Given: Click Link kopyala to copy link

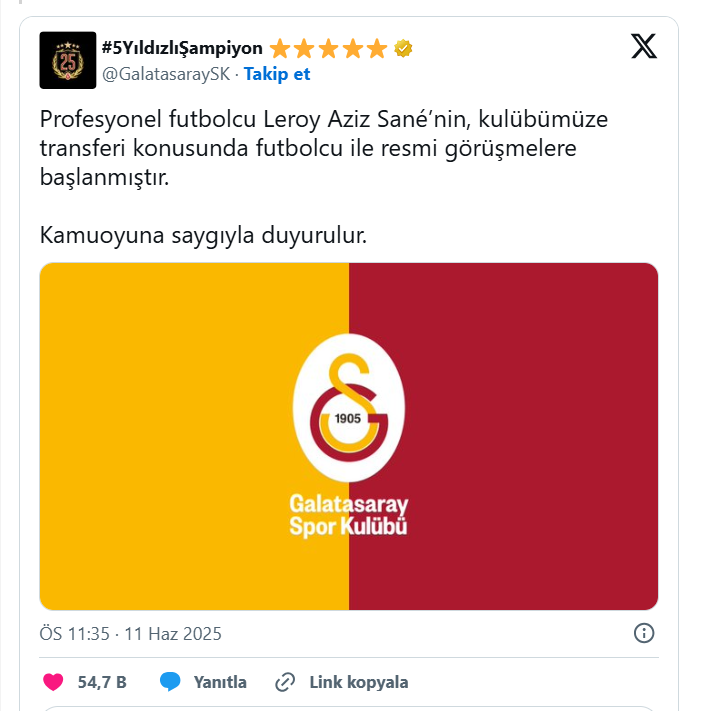Looking at the screenshot, I should pos(359,682).
